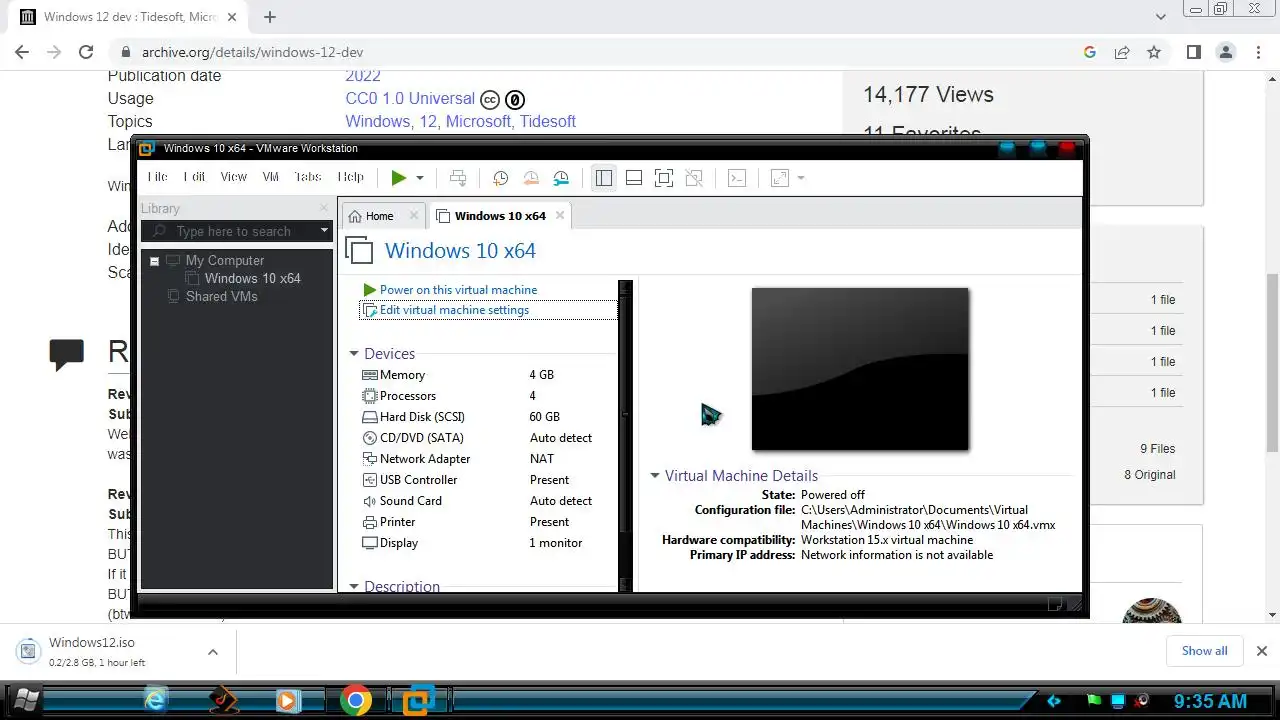Select the Hard Disk (SCSI) device
The width and height of the screenshot is (1280, 720).
pos(489,417)
